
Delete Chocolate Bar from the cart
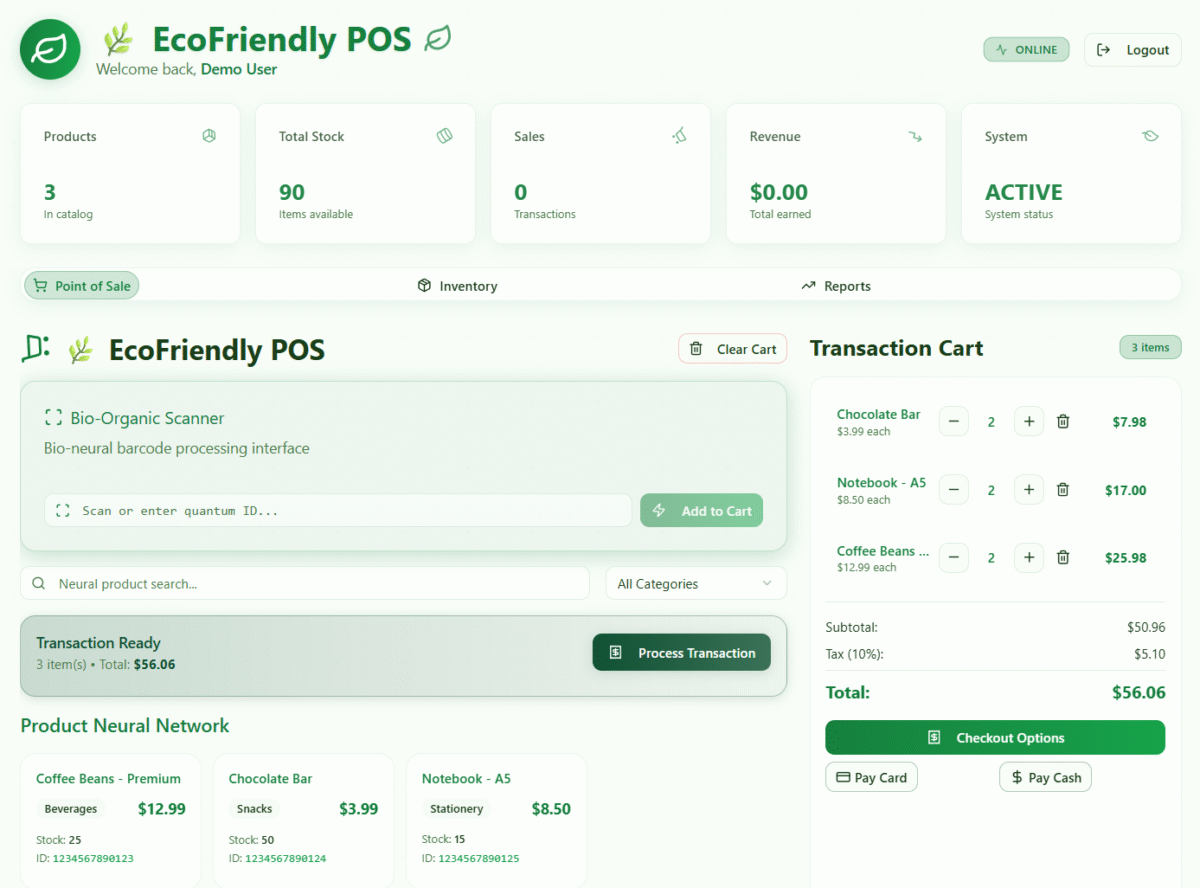1063,422
